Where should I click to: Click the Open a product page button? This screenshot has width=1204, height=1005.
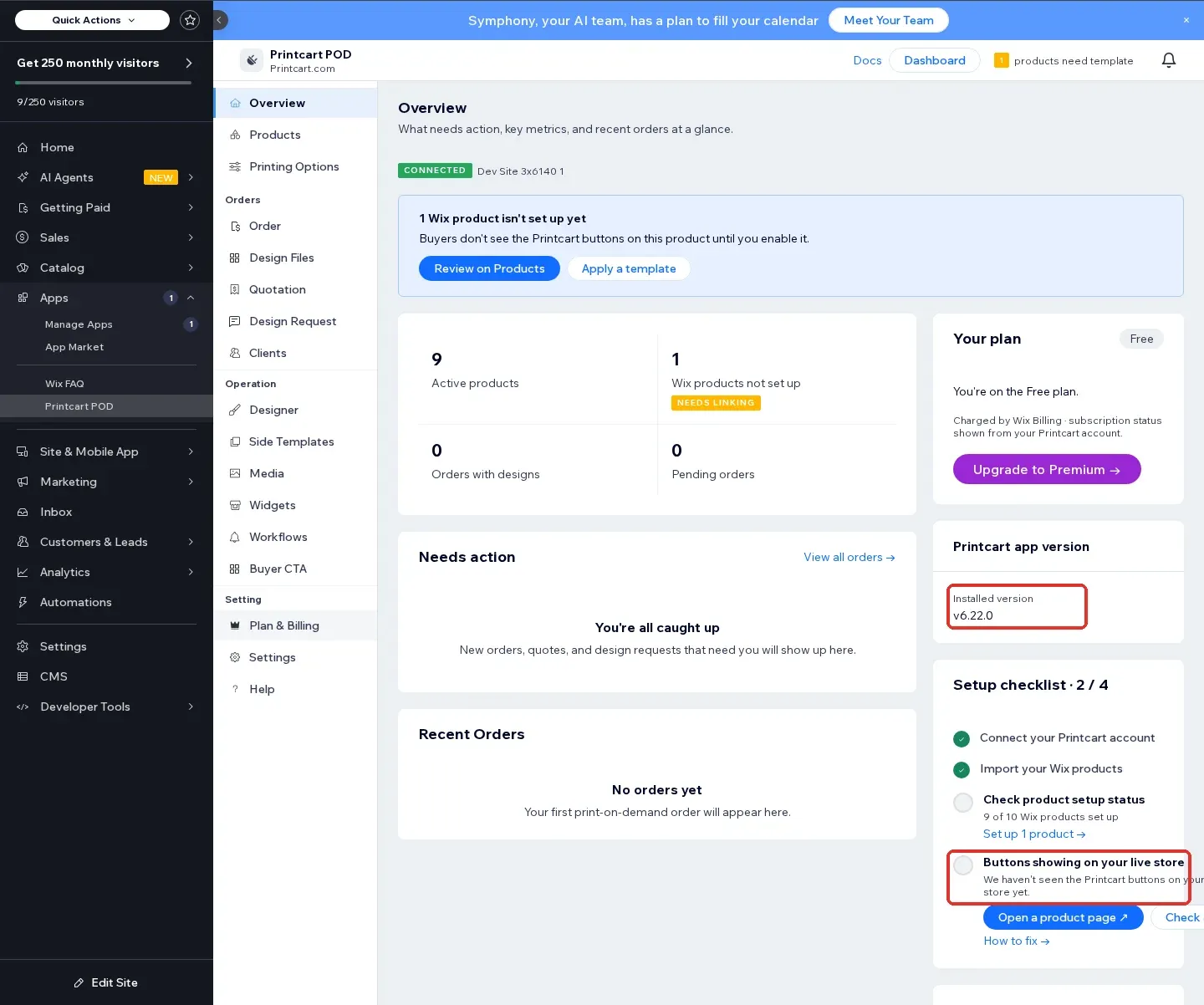(x=1063, y=917)
